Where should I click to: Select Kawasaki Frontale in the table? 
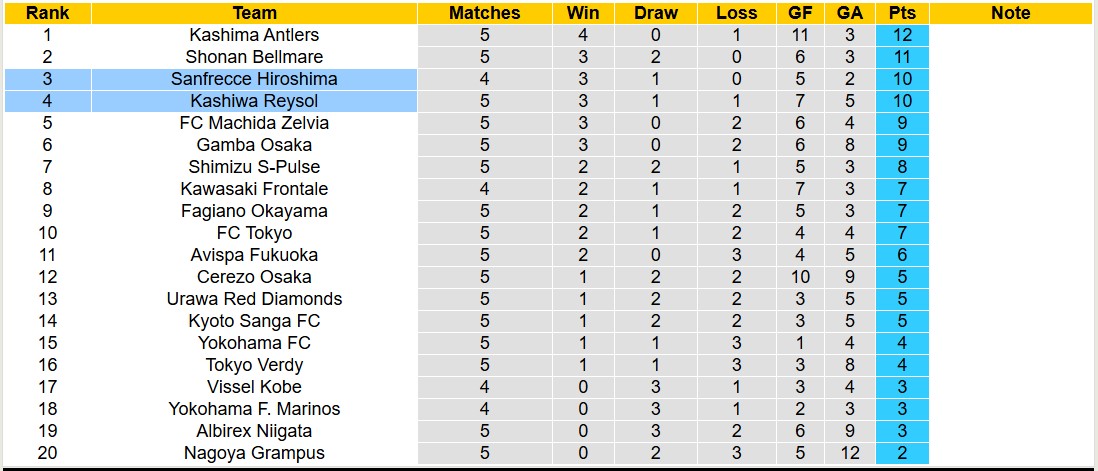point(254,189)
